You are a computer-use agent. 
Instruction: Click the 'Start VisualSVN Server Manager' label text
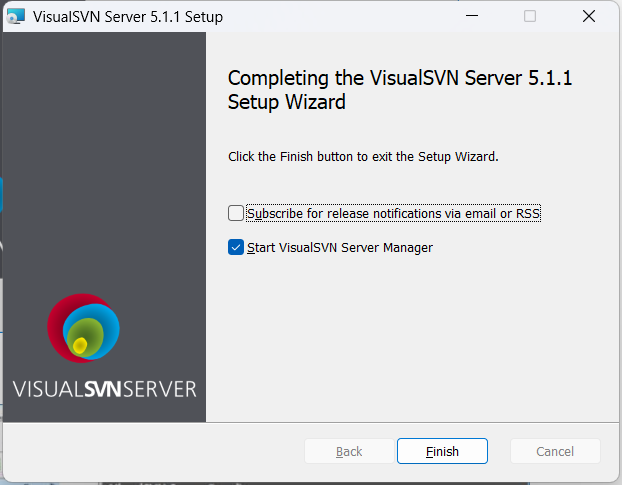click(x=340, y=247)
